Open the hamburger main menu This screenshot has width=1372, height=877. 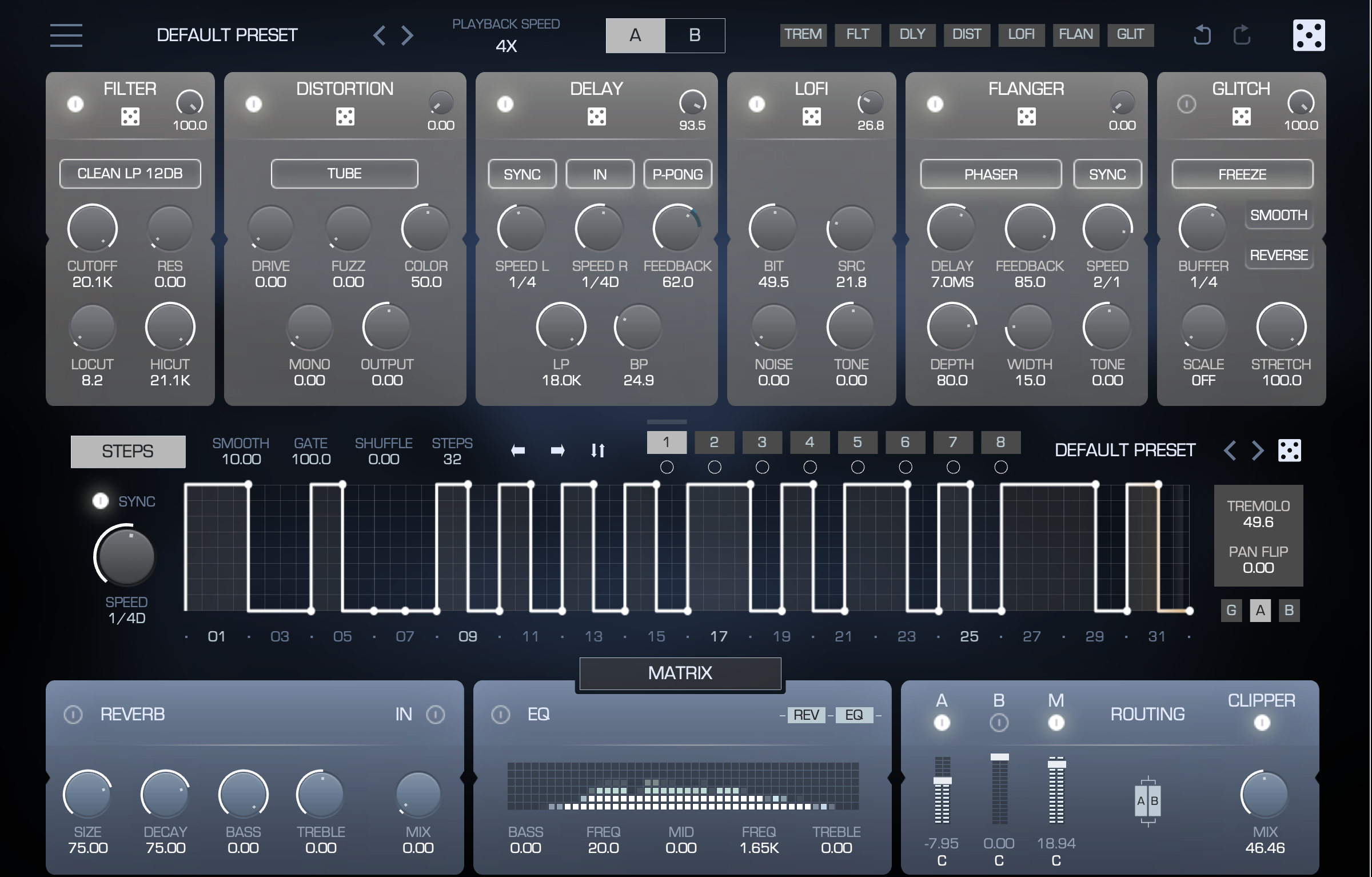pyautogui.click(x=66, y=35)
